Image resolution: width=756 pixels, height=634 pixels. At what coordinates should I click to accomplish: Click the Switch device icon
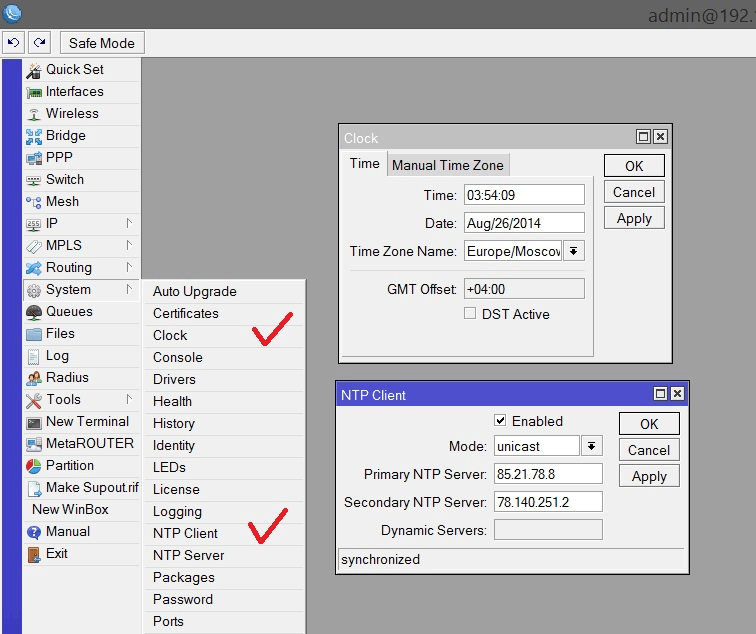[x=34, y=180]
